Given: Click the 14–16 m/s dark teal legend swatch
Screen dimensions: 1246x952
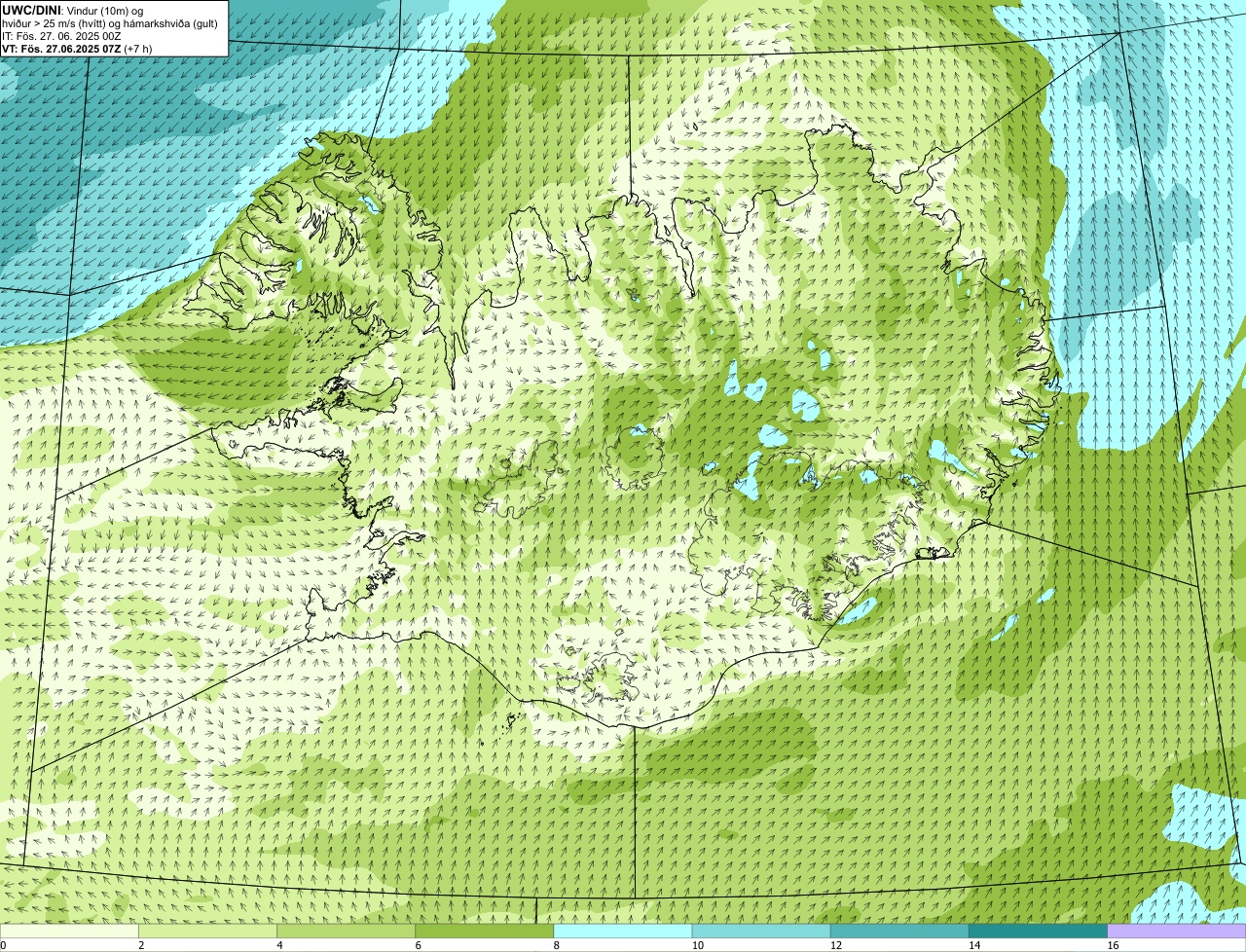Looking at the screenshot, I should [x=1039, y=931].
